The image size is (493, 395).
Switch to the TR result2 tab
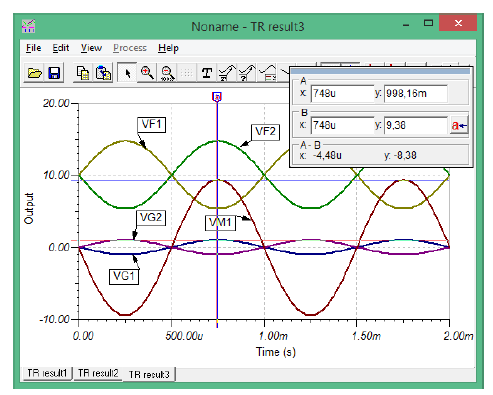(x=98, y=373)
